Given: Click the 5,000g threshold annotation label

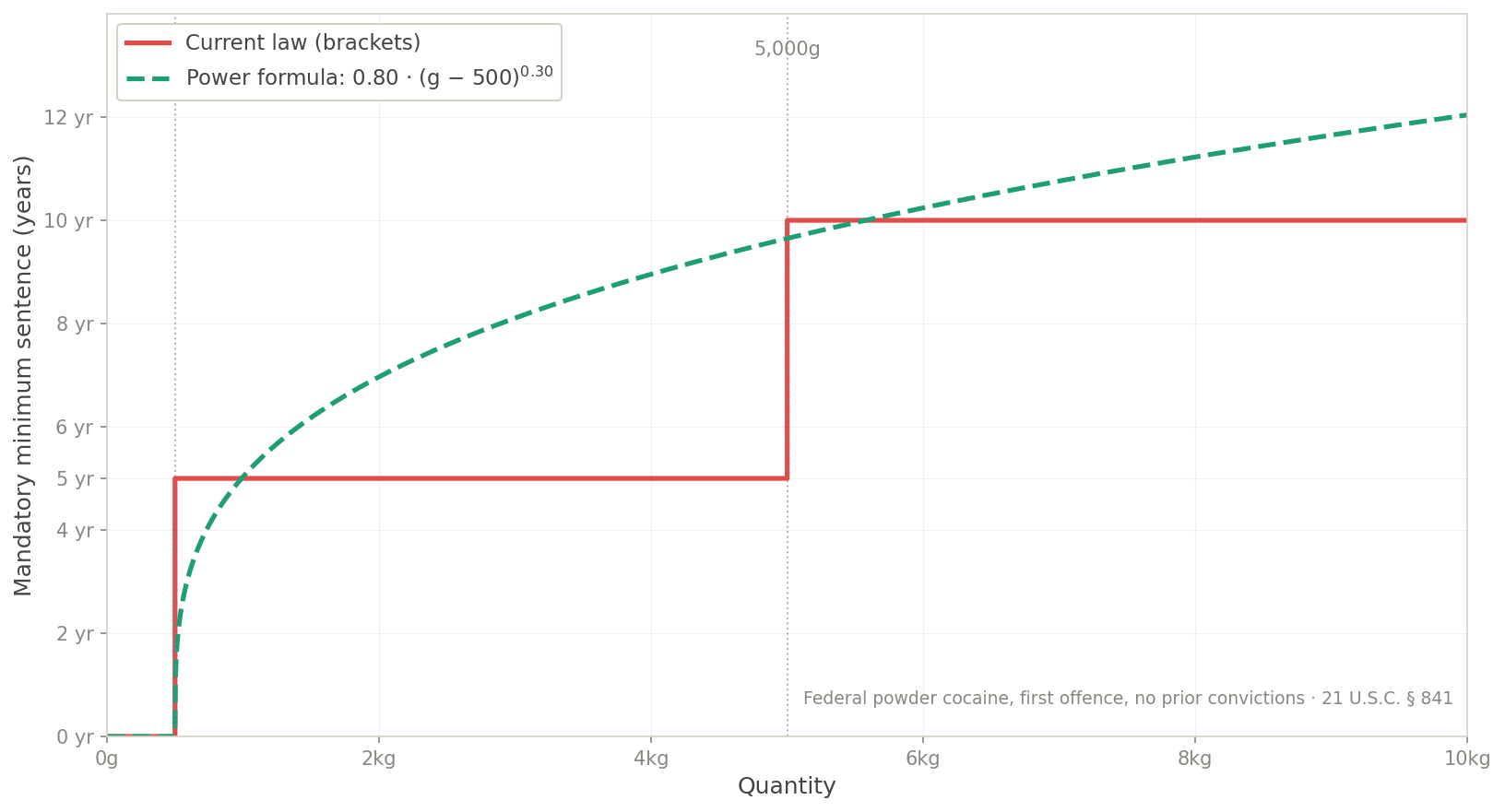Looking at the screenshot, I should pos(787,50).
